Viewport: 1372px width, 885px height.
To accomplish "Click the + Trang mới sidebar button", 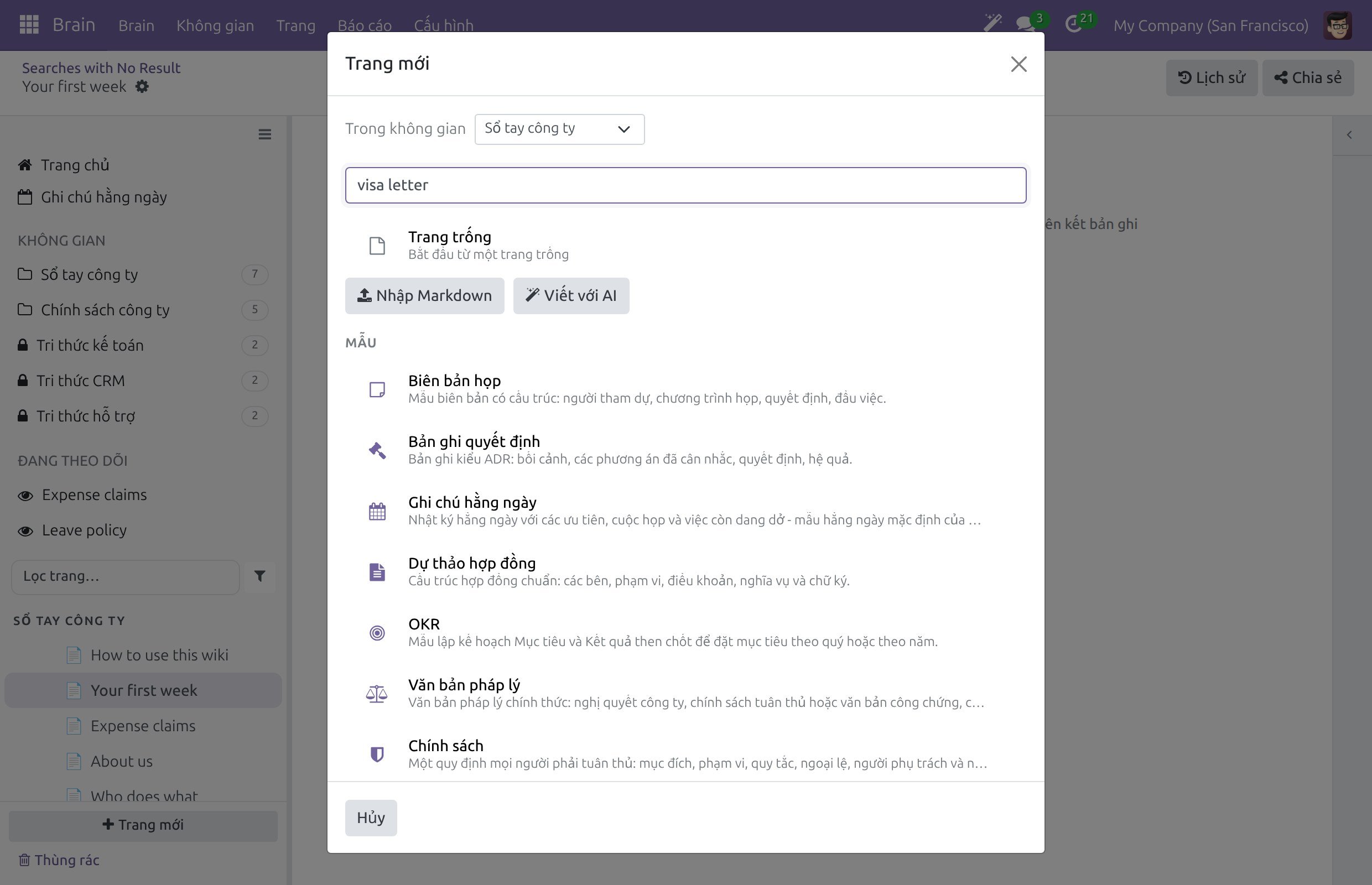I will pos(143,825).
